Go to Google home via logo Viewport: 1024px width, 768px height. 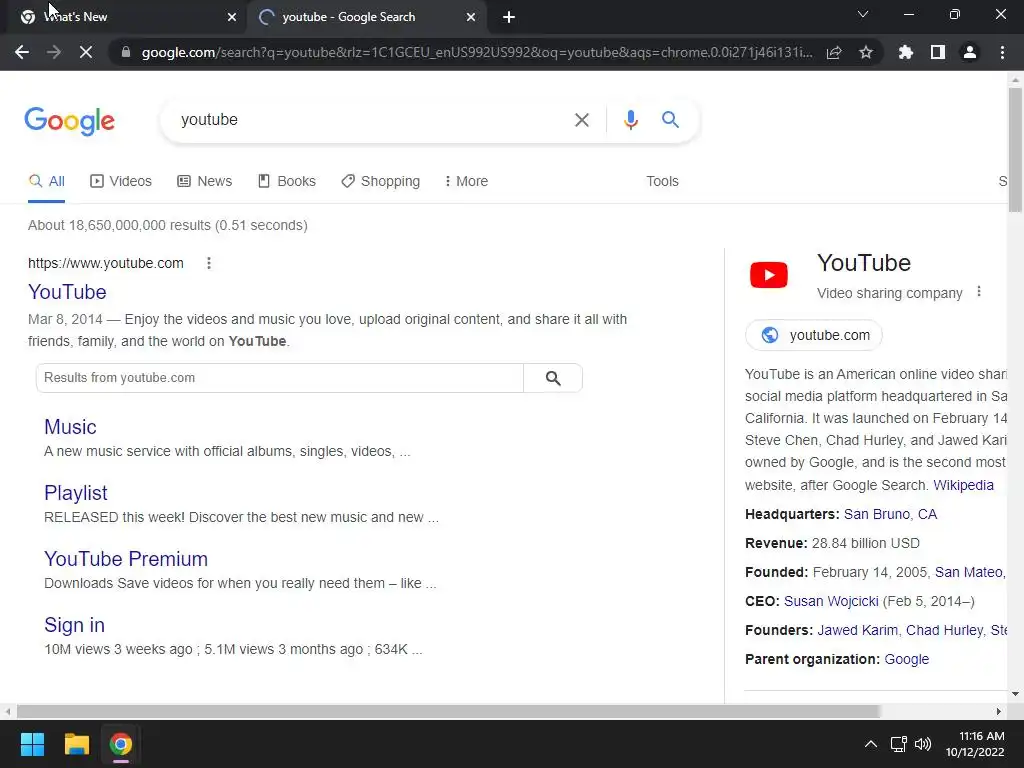(x=70, y=121)
